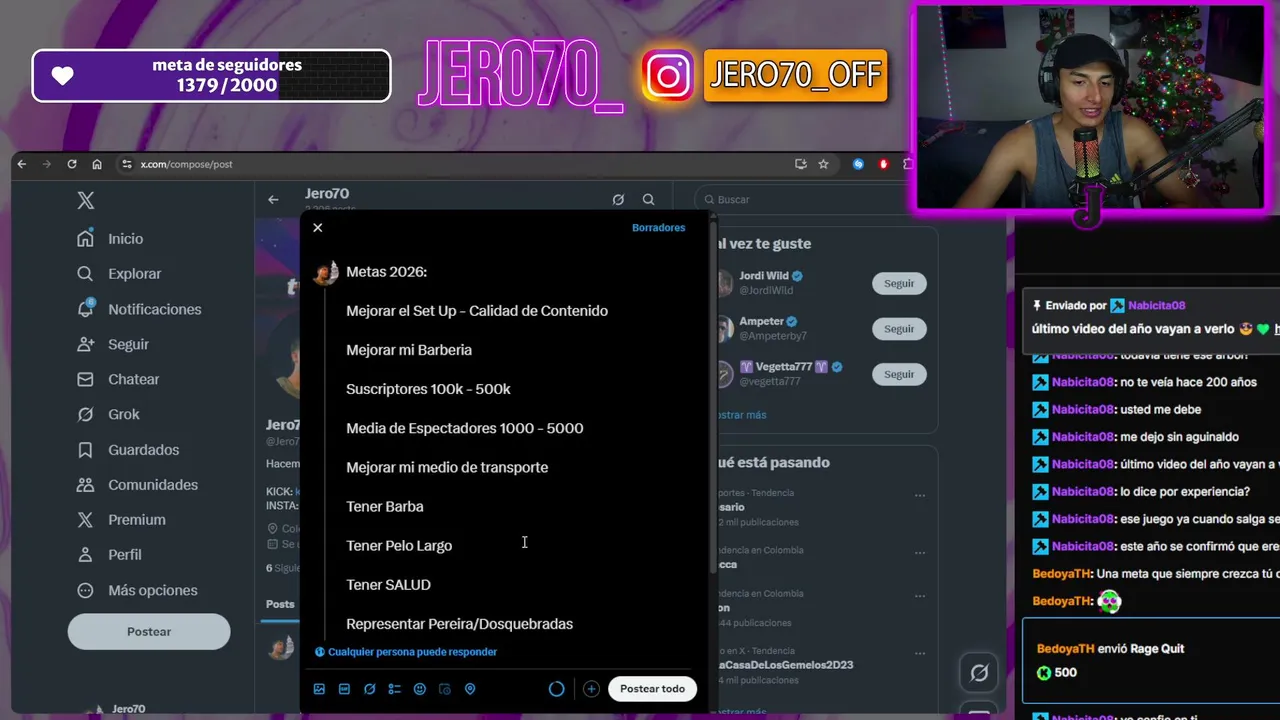Click the install app icon in address bar
This screenshot has width=1280, height=720.
pyautogui.click(x=800, y=164)
